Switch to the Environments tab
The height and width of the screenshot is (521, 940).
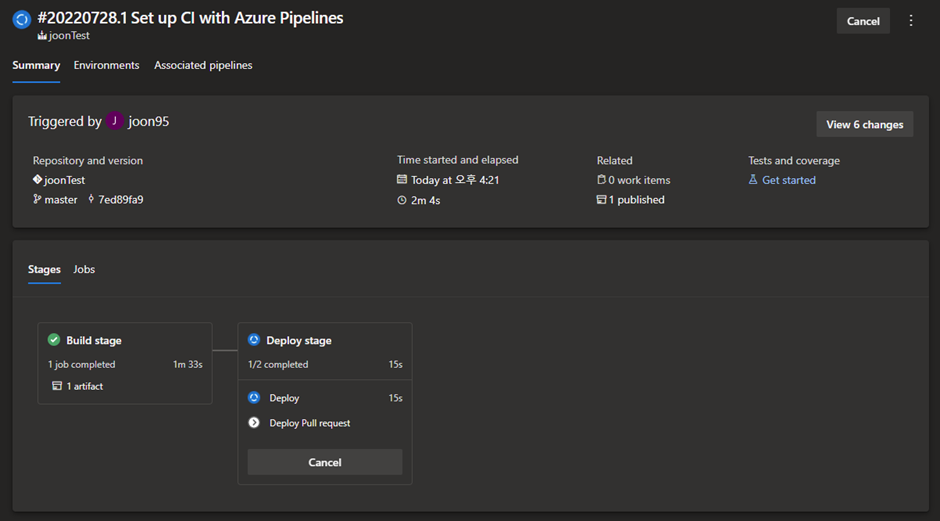click(106, 65)
